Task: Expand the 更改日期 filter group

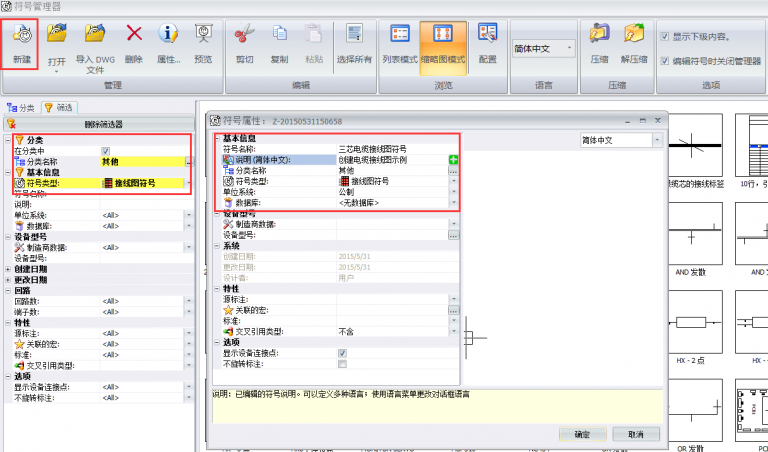Action: (8, 280)
